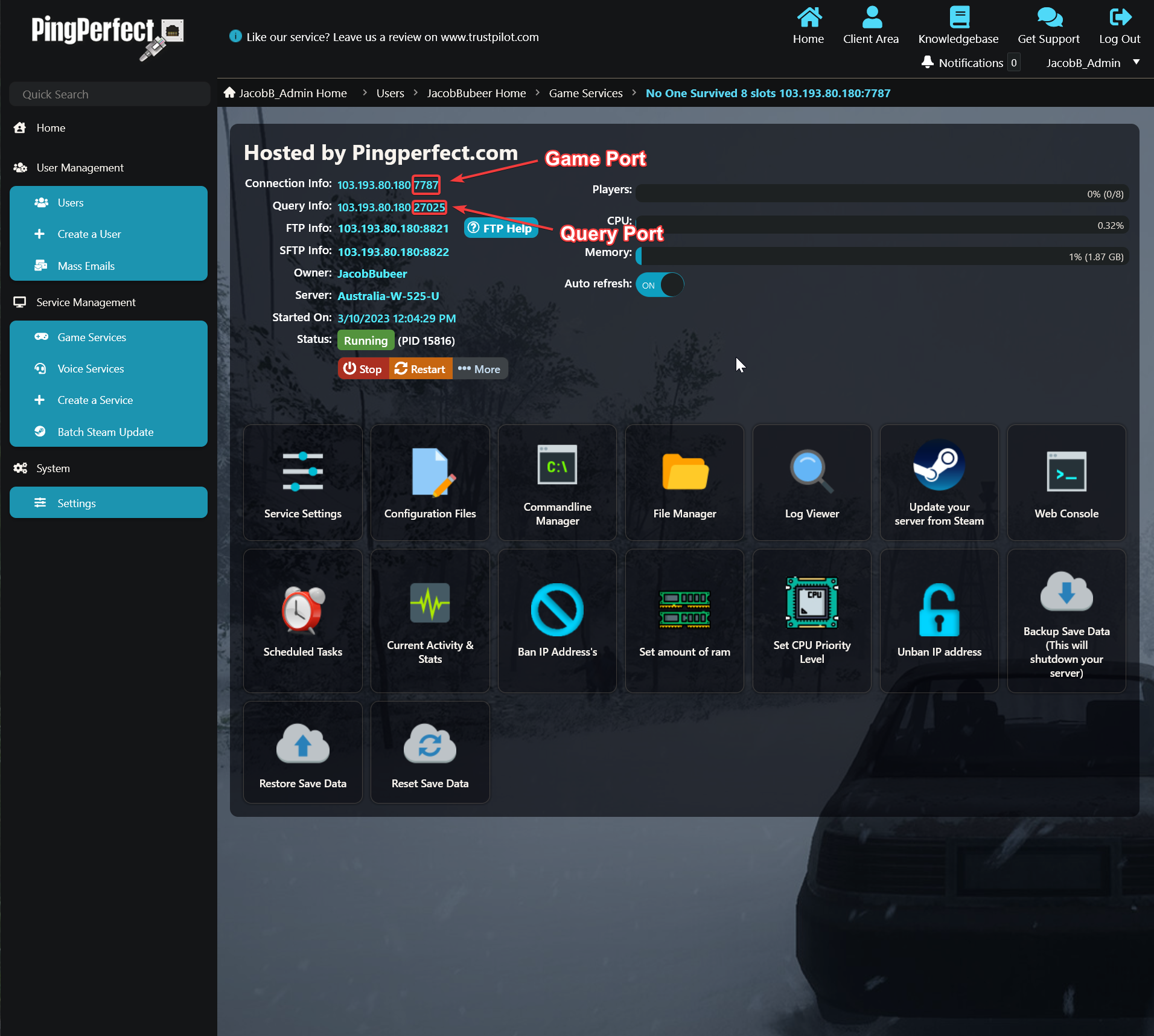1154x1036 pixels.
Task: Open the File Manager folder icon
Action: (684, 472)
